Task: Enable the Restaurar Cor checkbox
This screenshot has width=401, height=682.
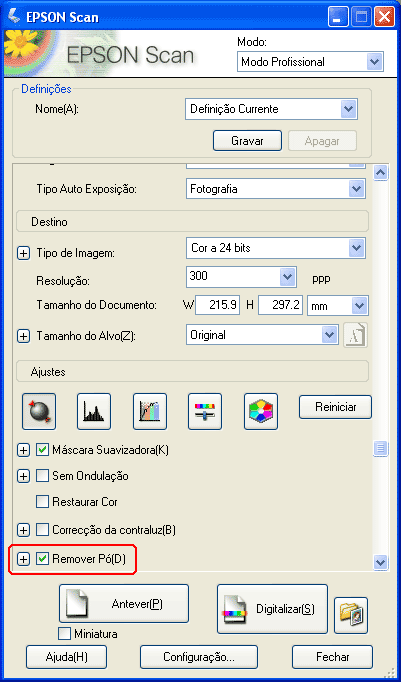Action: (x=43, y=502)
